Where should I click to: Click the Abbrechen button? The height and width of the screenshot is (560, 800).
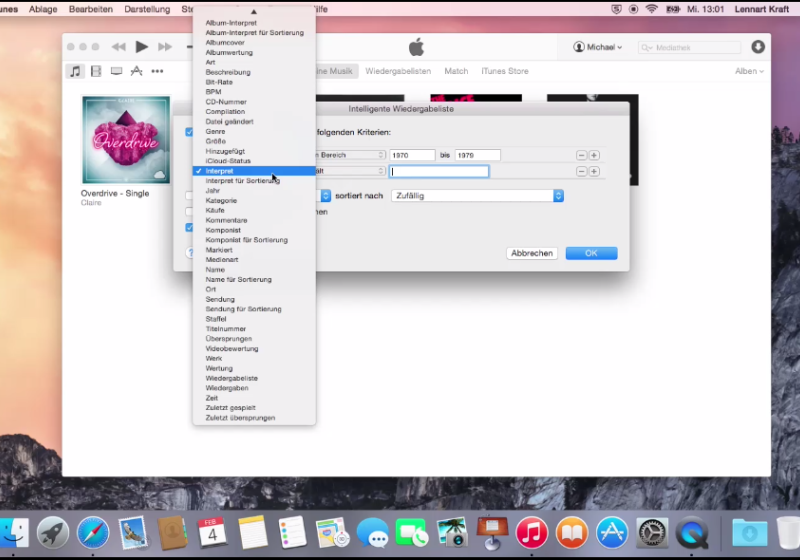coord(532,253)
